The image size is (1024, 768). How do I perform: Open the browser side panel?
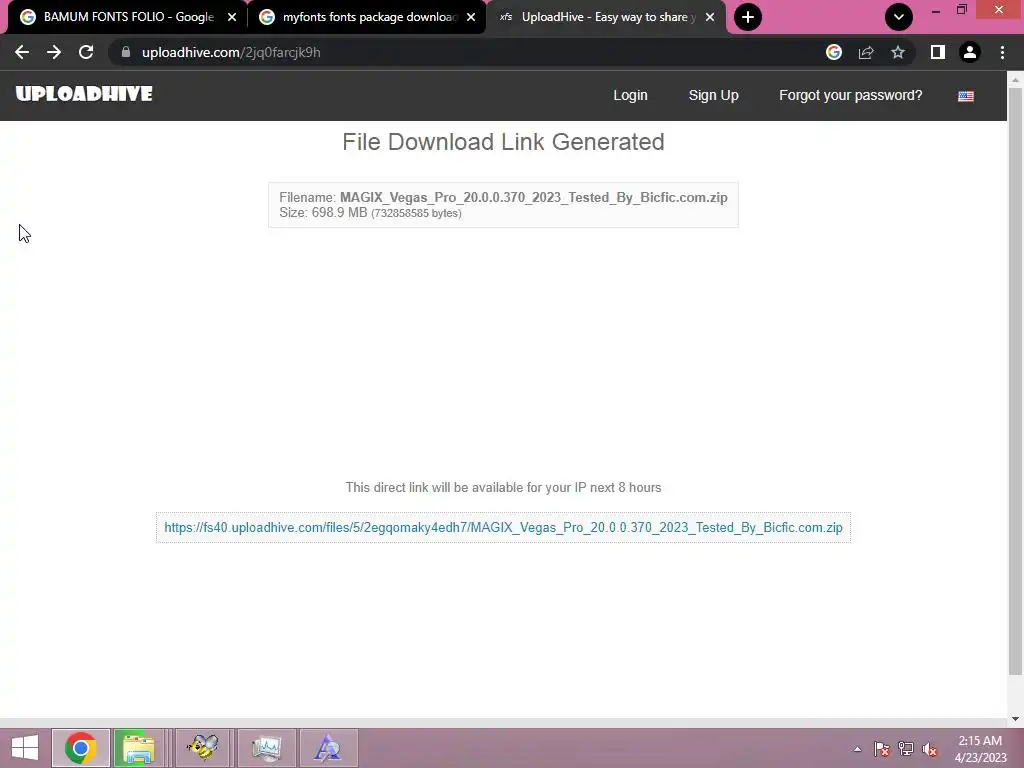click(x=938, y=52)
